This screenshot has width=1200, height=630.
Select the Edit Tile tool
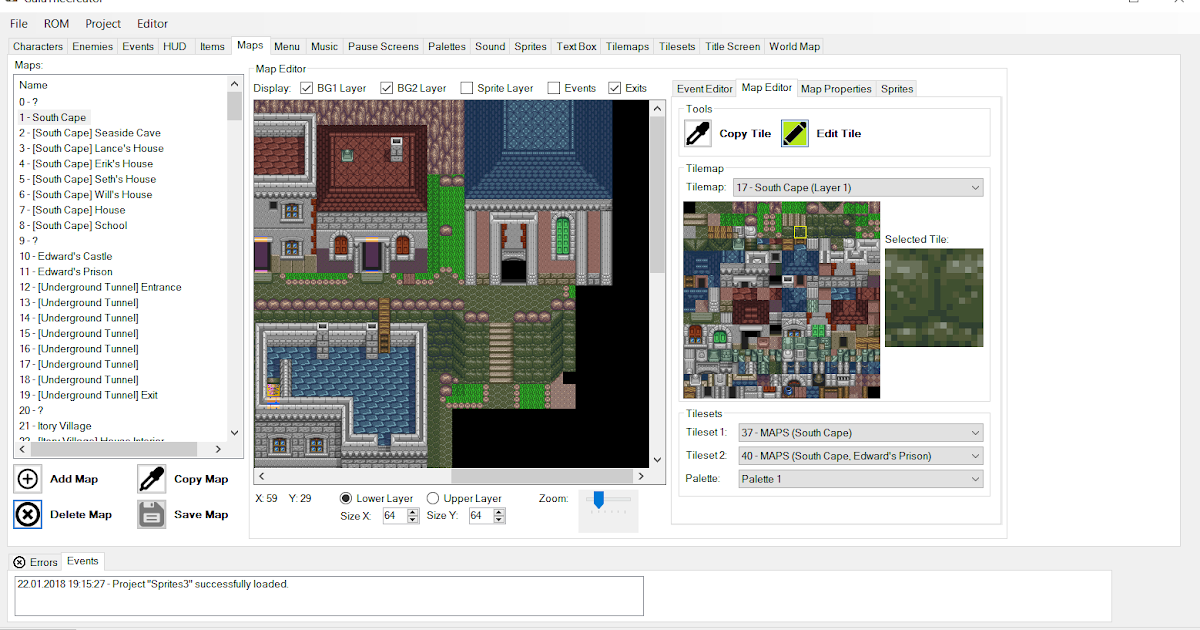point(793,132)
